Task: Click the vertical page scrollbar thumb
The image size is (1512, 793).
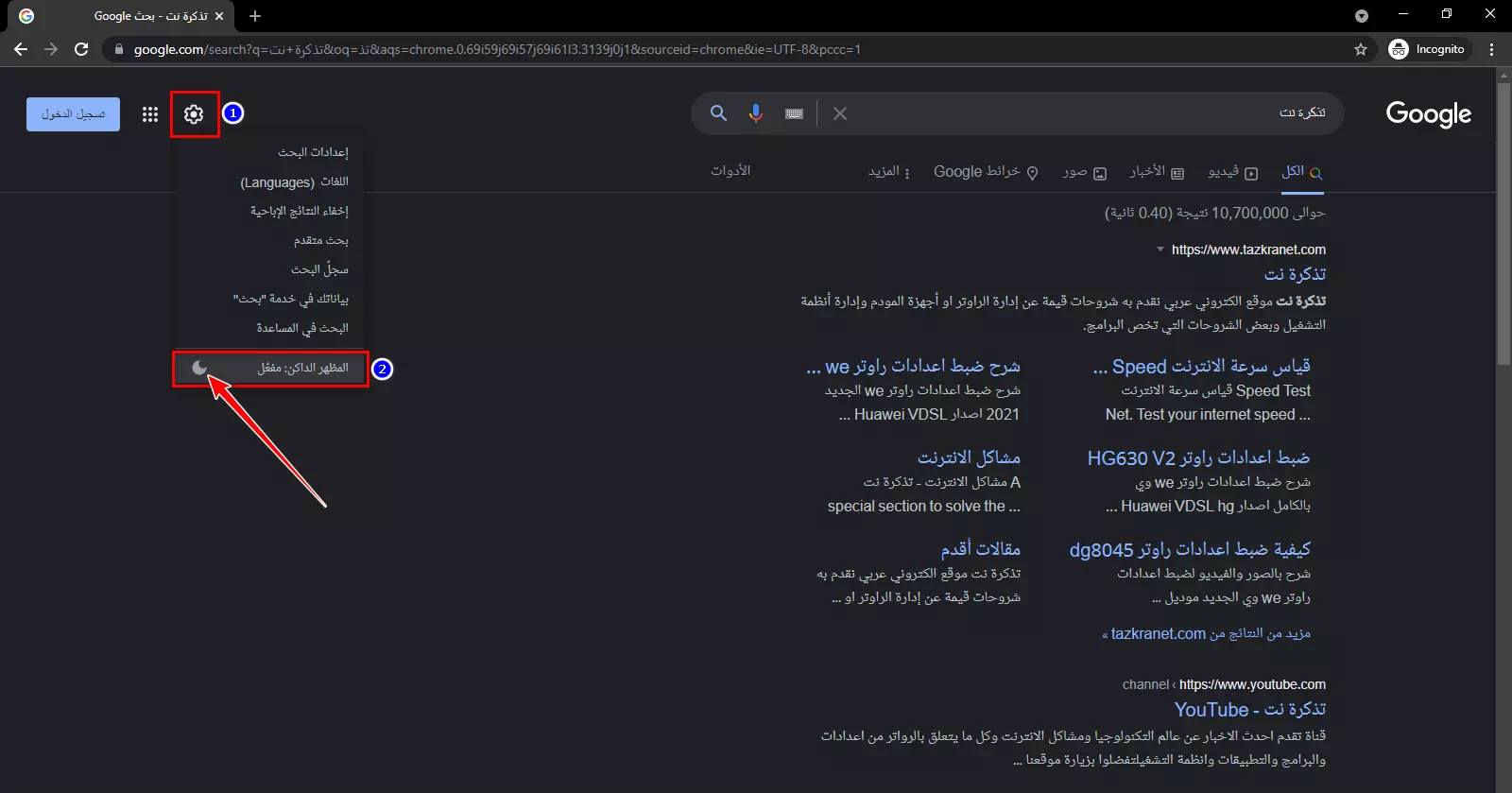Action: 1503,224
